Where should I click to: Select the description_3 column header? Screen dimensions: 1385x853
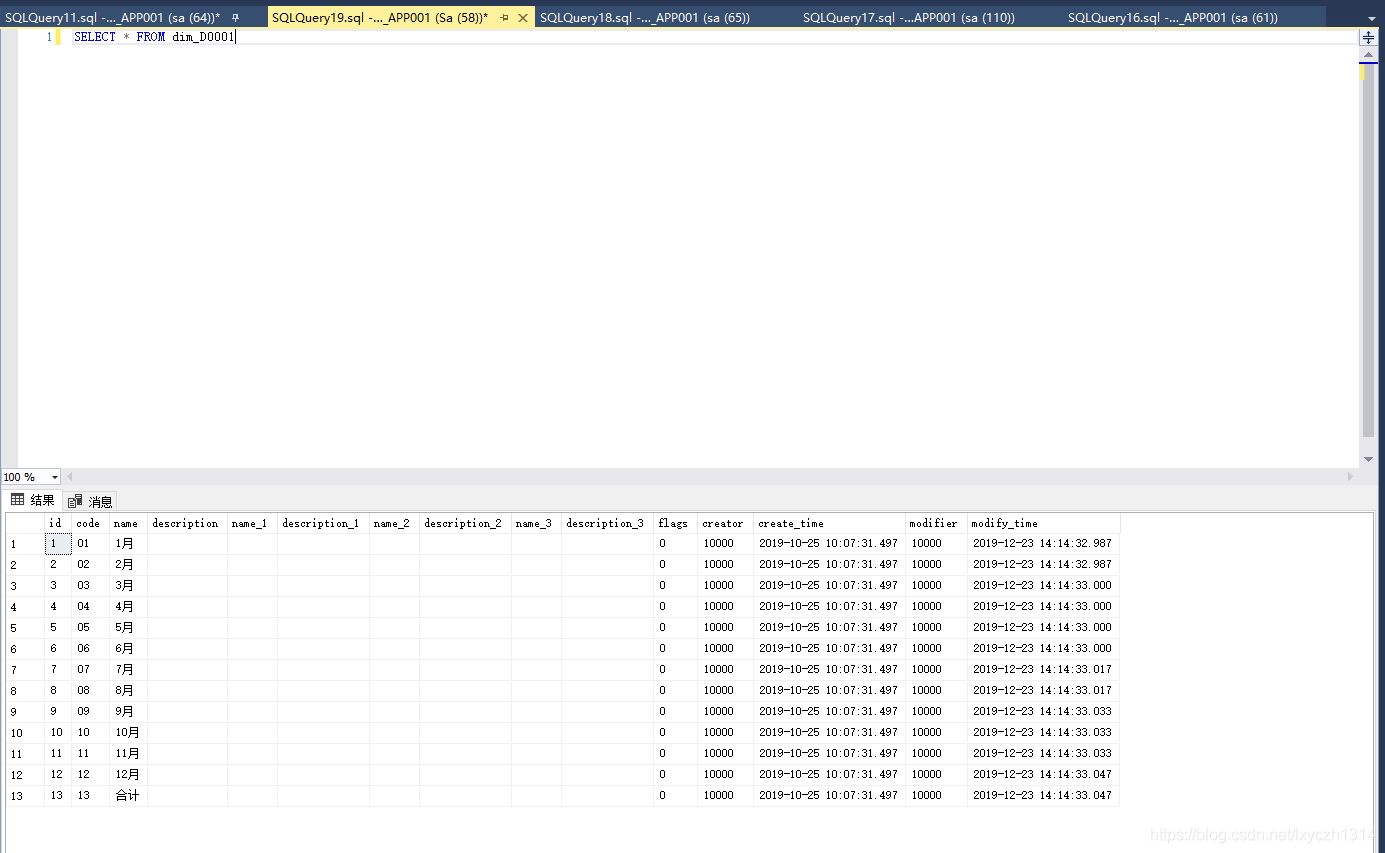click(x=607, y=523)
